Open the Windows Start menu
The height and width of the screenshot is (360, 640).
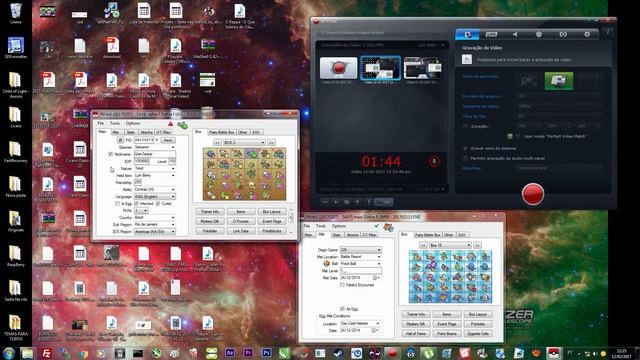[9, 353]
